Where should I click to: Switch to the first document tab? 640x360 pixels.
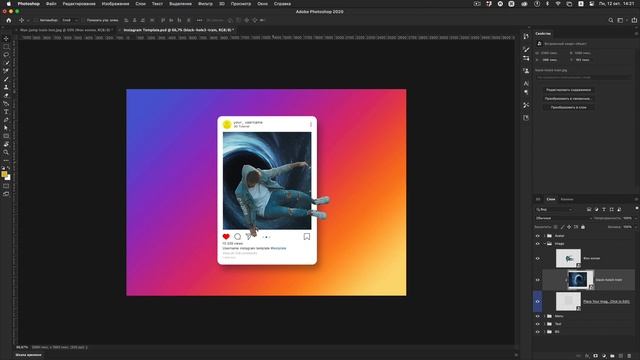pos(65,30)
